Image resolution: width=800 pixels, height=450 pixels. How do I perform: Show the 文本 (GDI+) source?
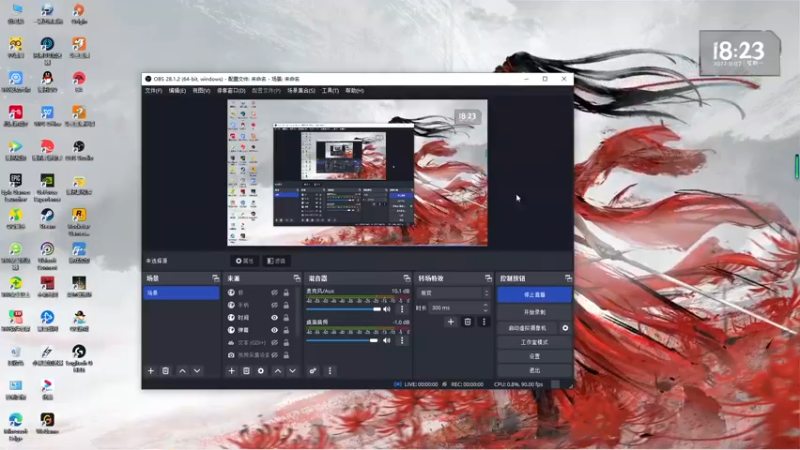pos(274,342)
